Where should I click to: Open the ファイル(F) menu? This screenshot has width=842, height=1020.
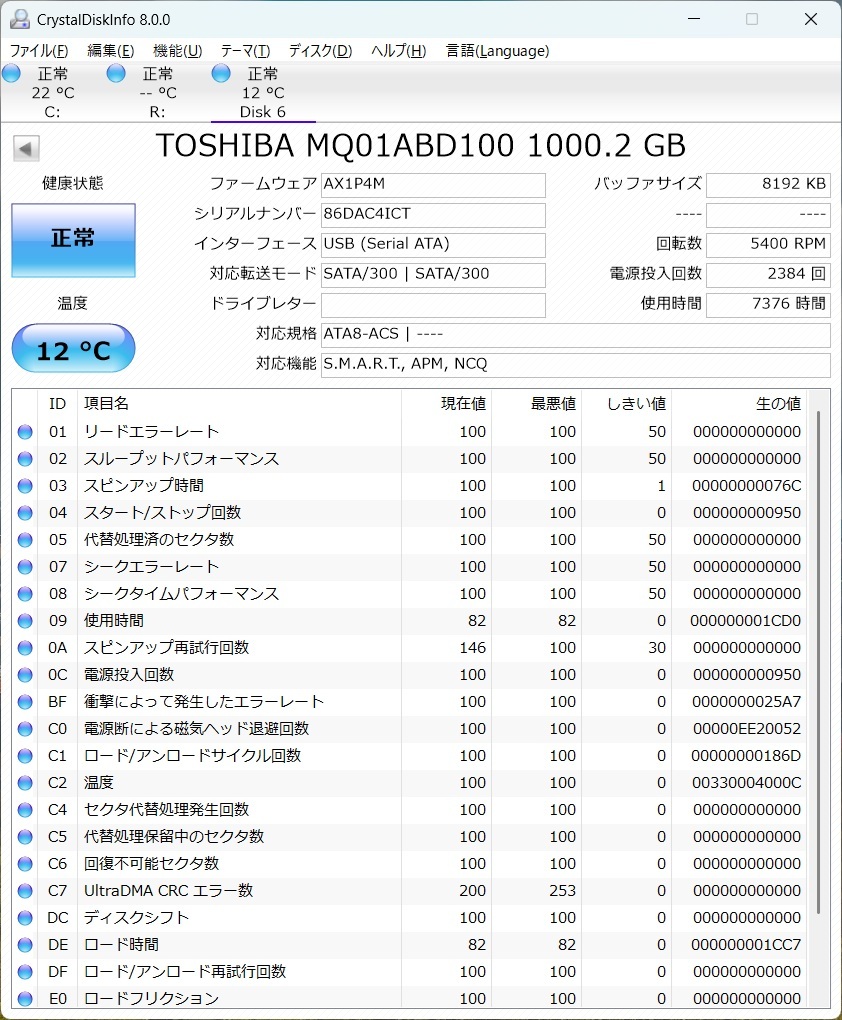39,51
